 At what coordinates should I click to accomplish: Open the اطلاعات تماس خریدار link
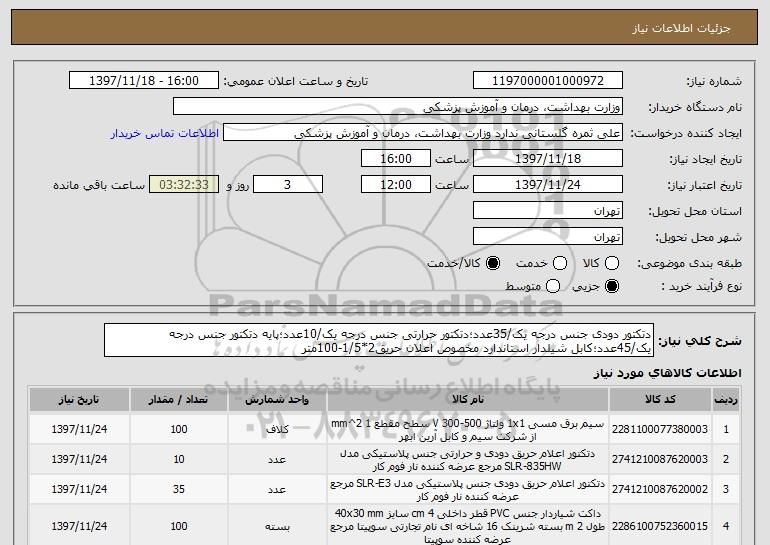click(x=165, y=134)
